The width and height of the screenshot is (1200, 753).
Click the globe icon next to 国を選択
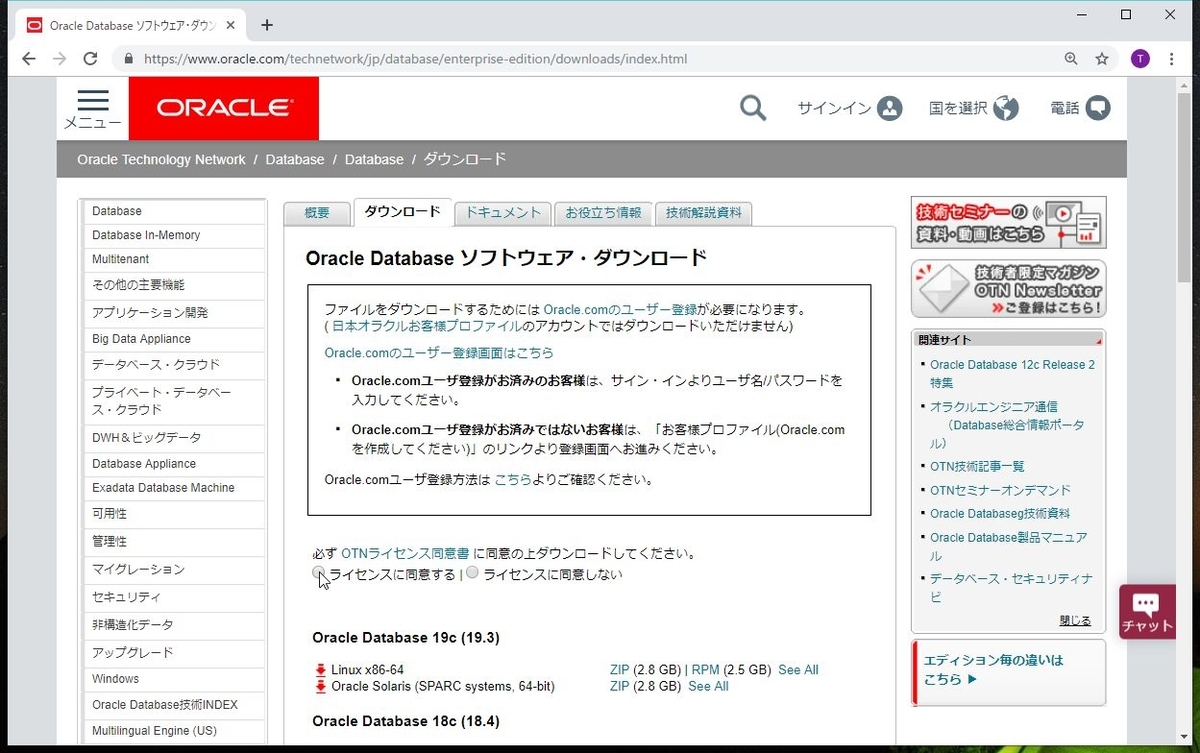pos(1007,108)
